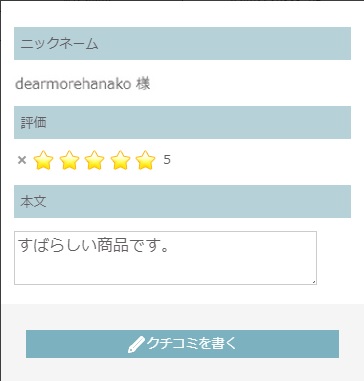Place cursor in すばらしい商品です。 text

click(x=94, y=245)
